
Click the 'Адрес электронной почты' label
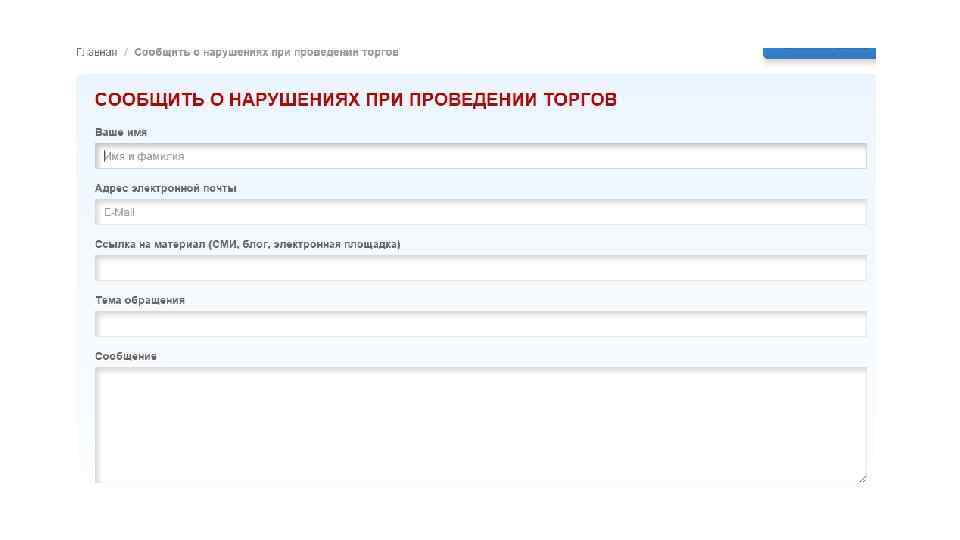(165, 188)
